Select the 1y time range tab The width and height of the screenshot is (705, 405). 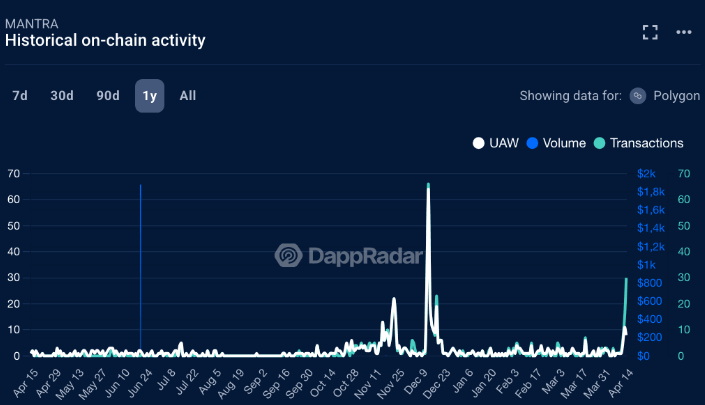click(150, 96)
